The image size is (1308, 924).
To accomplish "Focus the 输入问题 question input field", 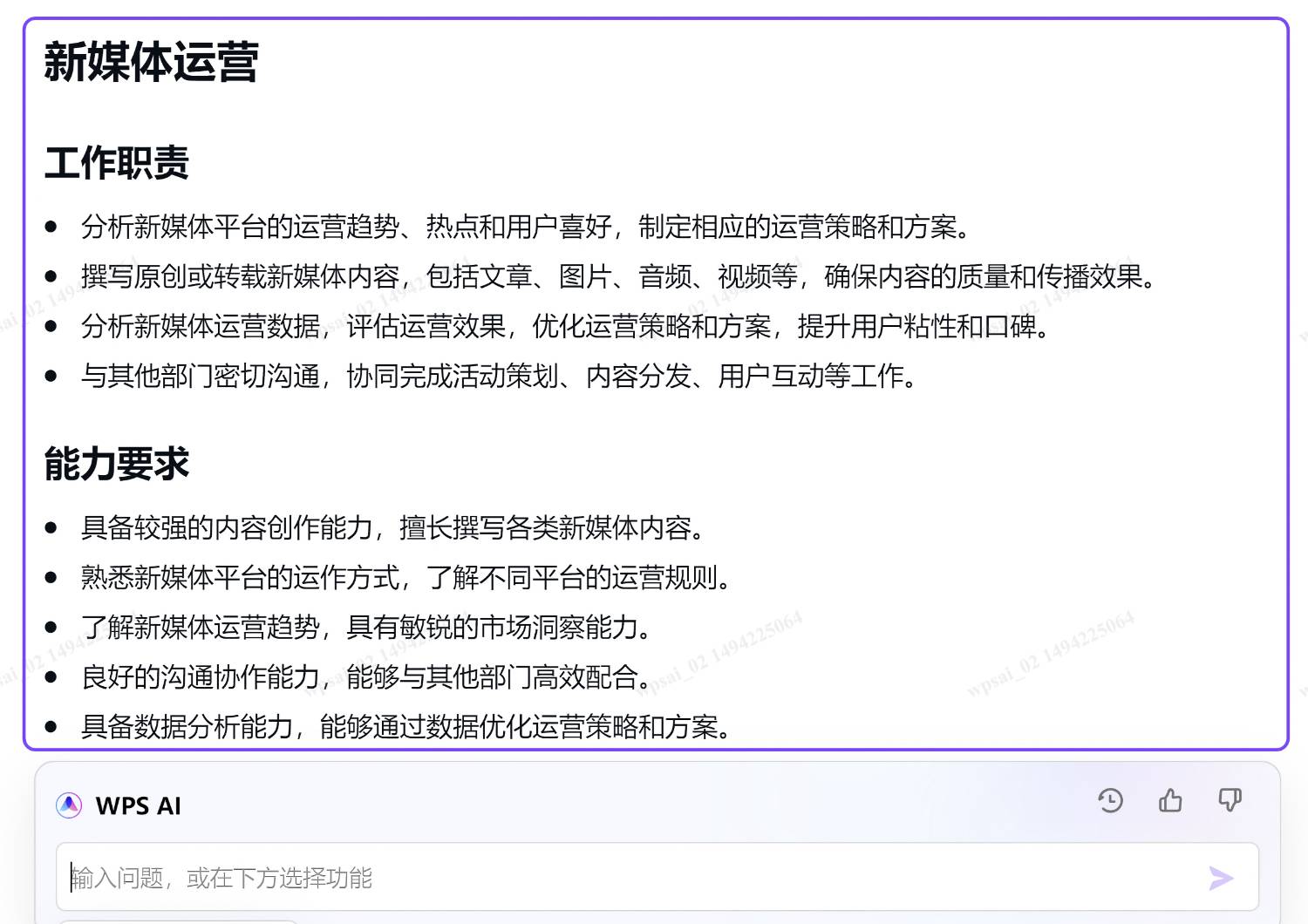I will tap(657, 877).
